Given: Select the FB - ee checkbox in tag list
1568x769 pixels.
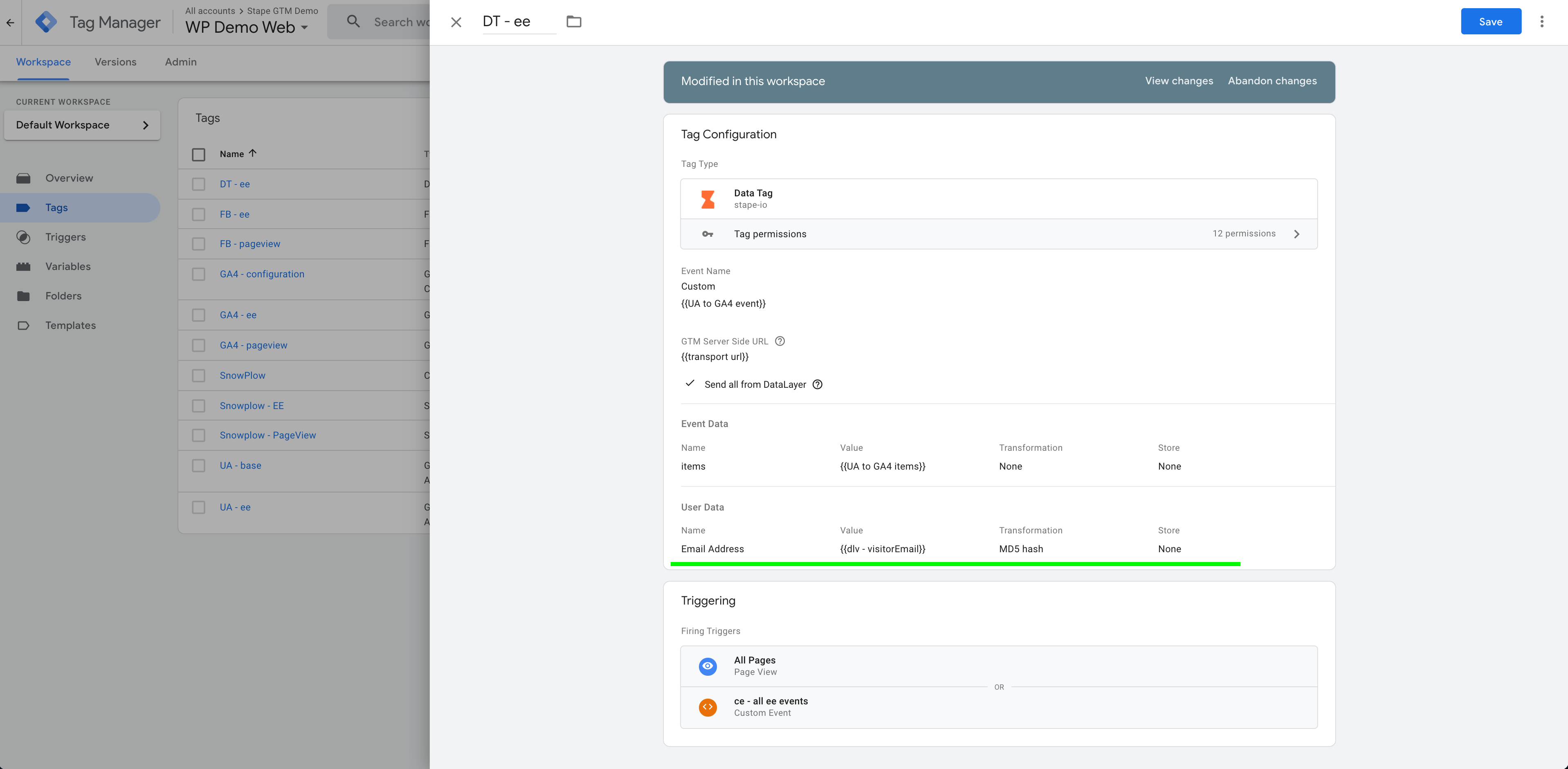Looking at the screenshot, I should coord(199,214).
